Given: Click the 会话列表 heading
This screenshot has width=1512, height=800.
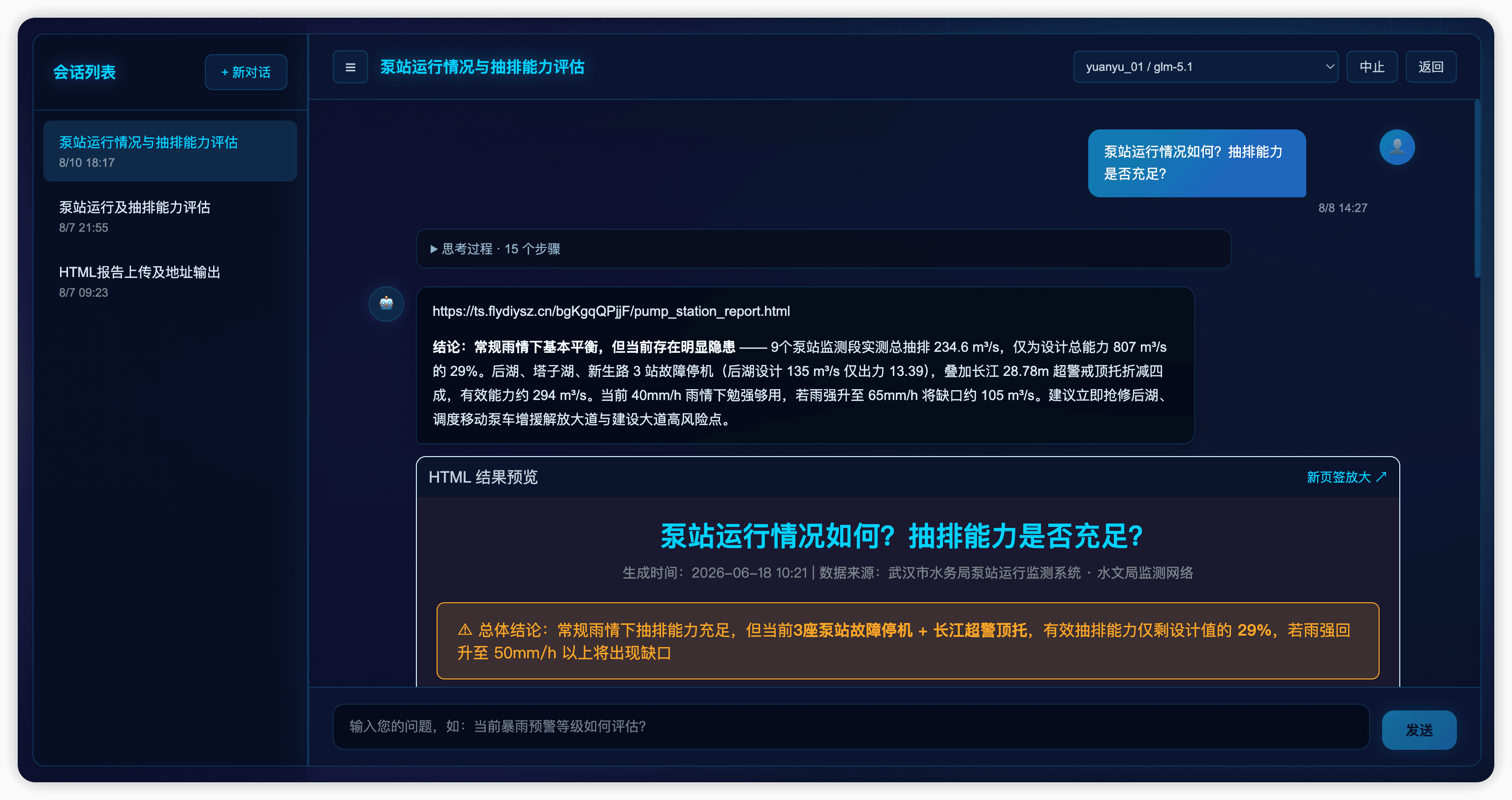Looking at the screenshot, I should (x=84, y=72).
